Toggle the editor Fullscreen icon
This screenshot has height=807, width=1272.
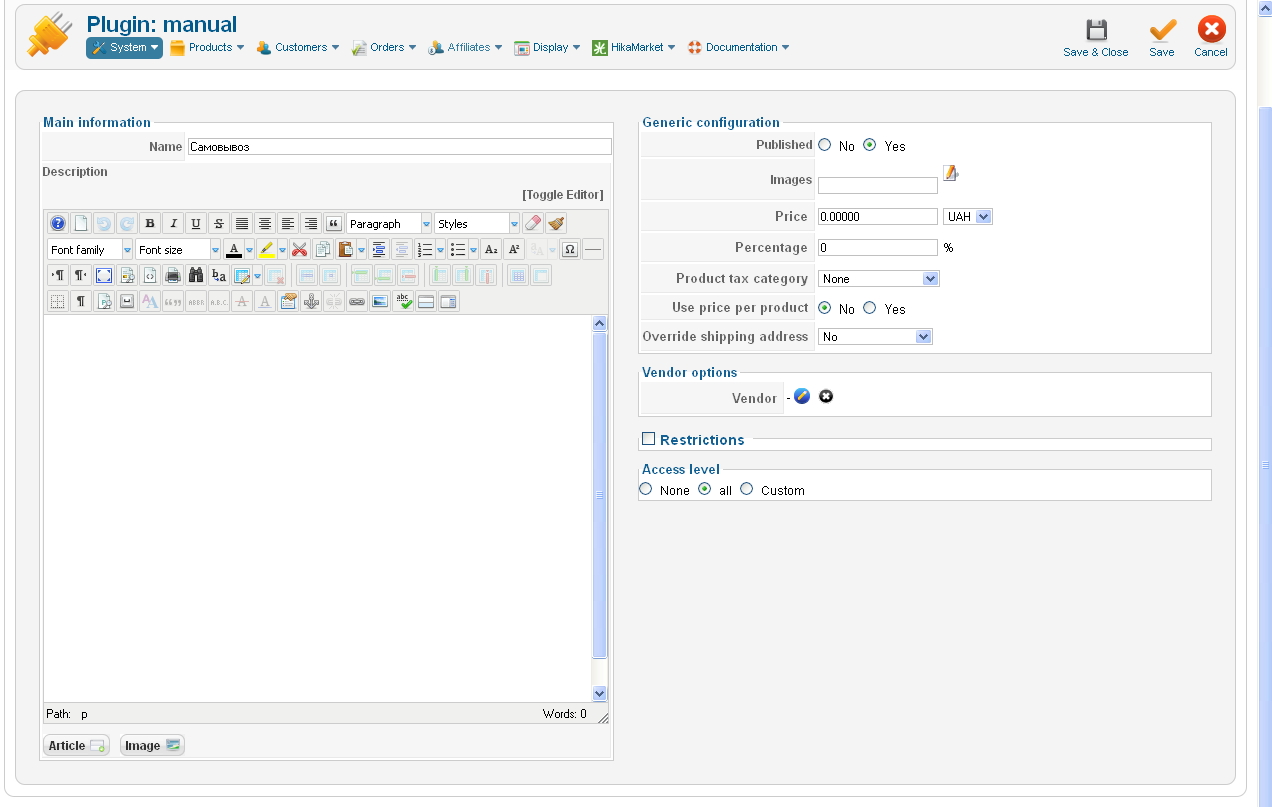point(104,275)
